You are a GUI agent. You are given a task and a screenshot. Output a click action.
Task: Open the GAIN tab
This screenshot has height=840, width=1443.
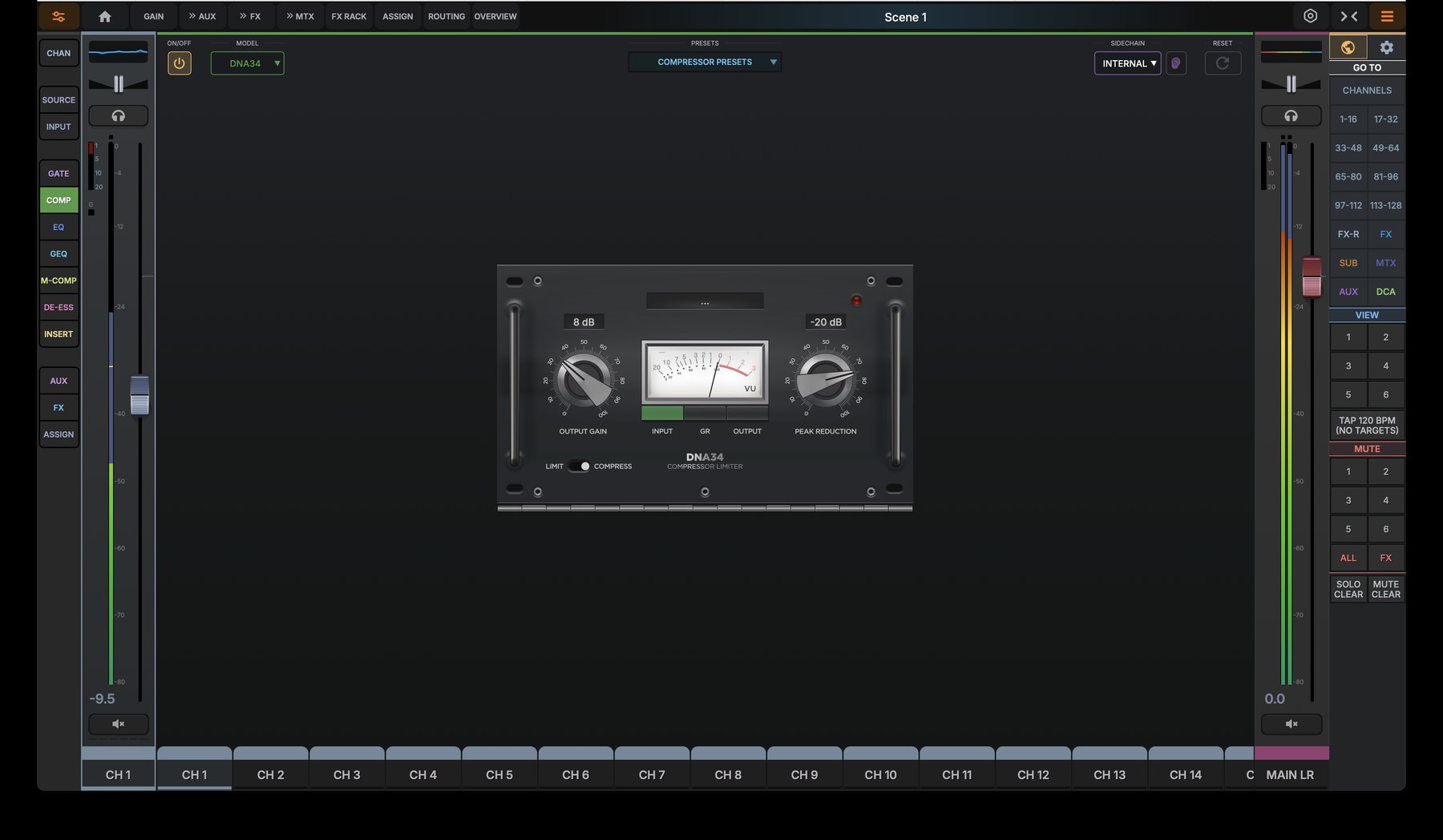coord(154,16)
